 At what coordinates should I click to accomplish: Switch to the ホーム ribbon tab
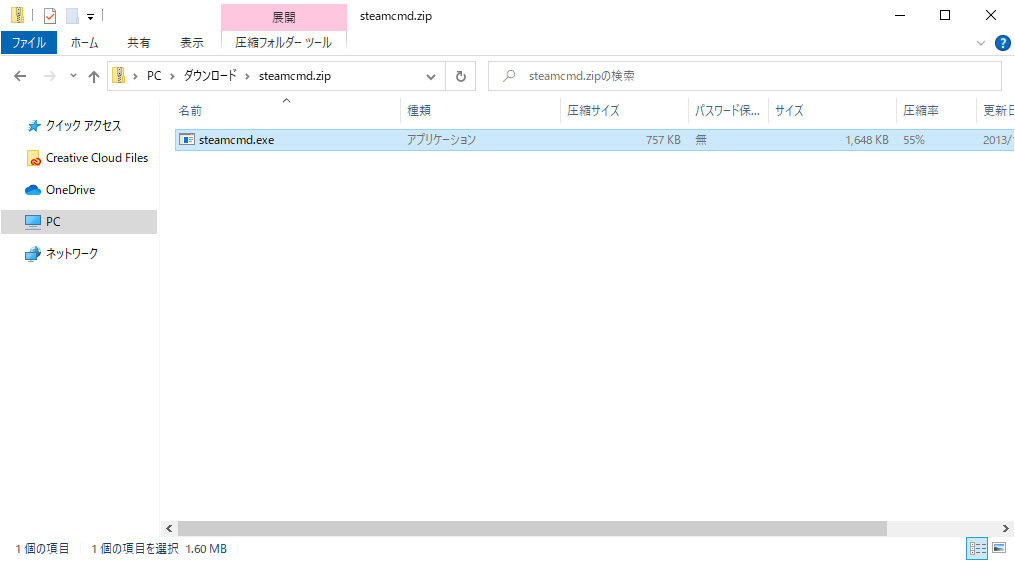[84, 43]
